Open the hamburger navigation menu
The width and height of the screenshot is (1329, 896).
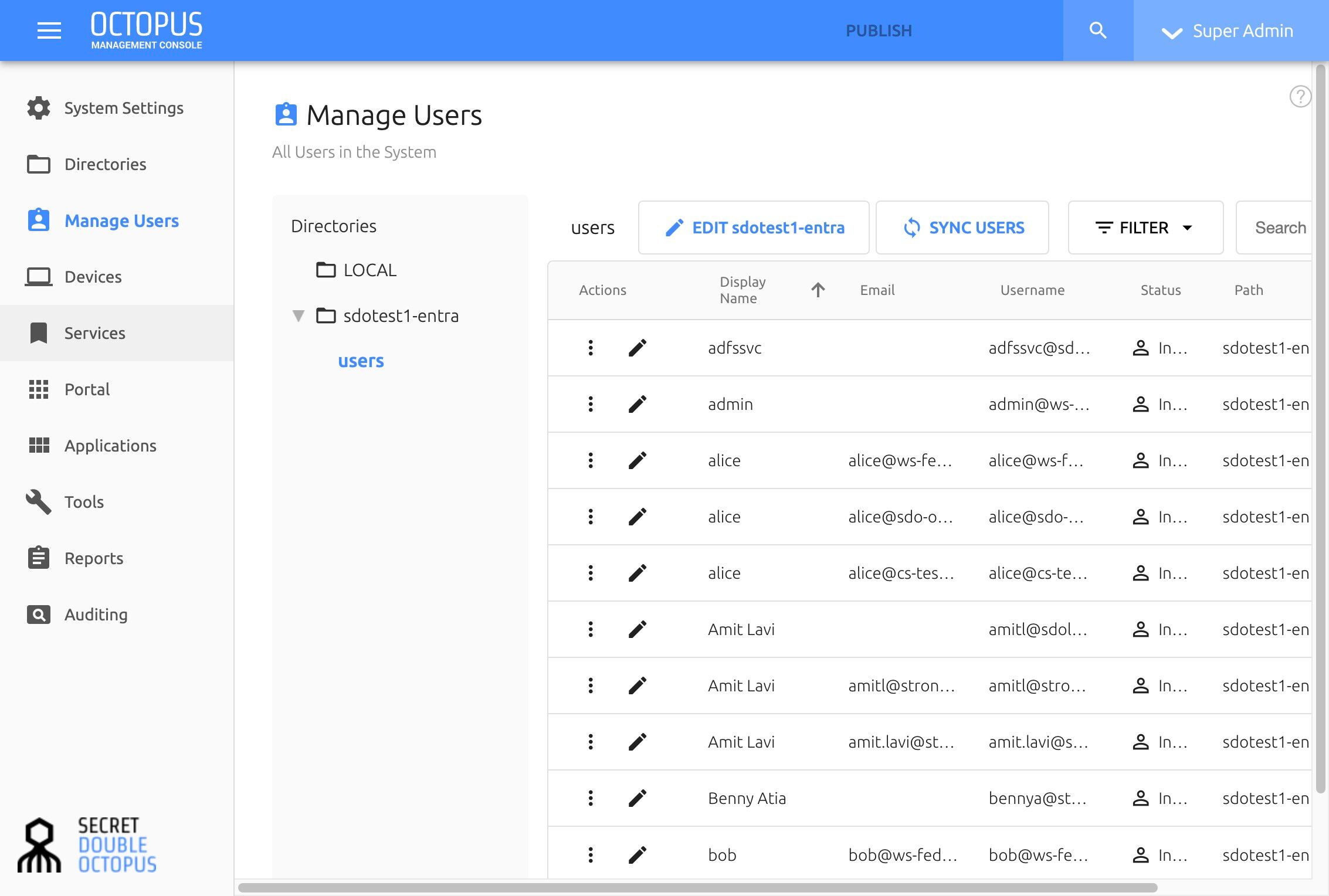tap(49, 30)
